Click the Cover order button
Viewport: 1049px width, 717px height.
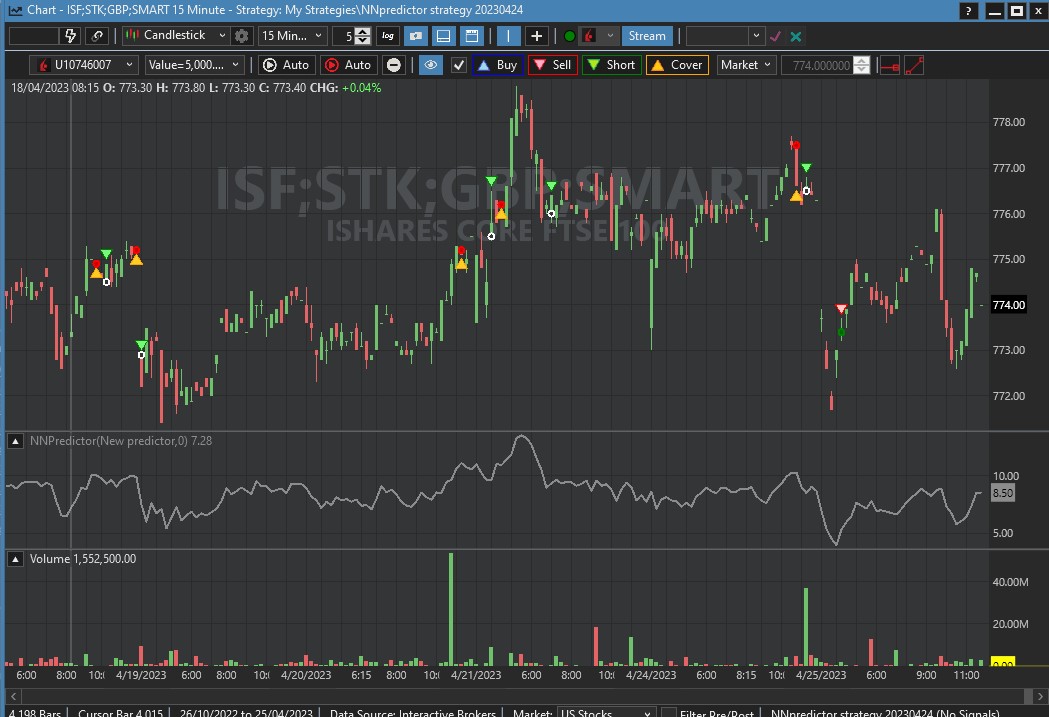[x=676, y=65]
